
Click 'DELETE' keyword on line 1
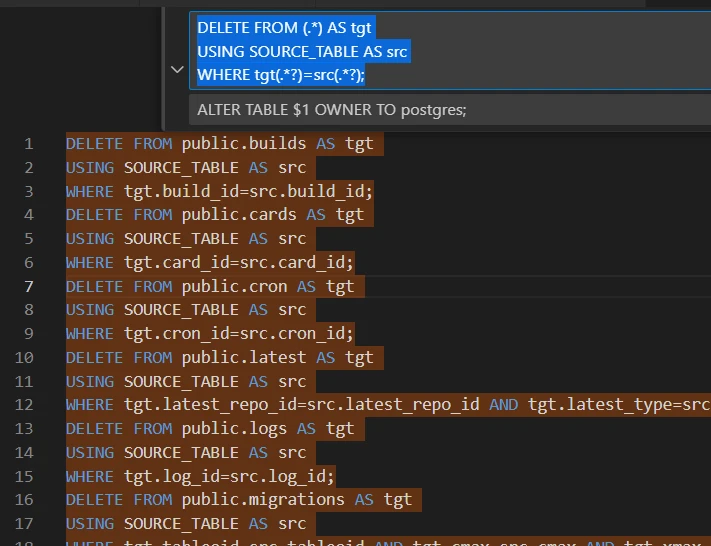point(94,144)
